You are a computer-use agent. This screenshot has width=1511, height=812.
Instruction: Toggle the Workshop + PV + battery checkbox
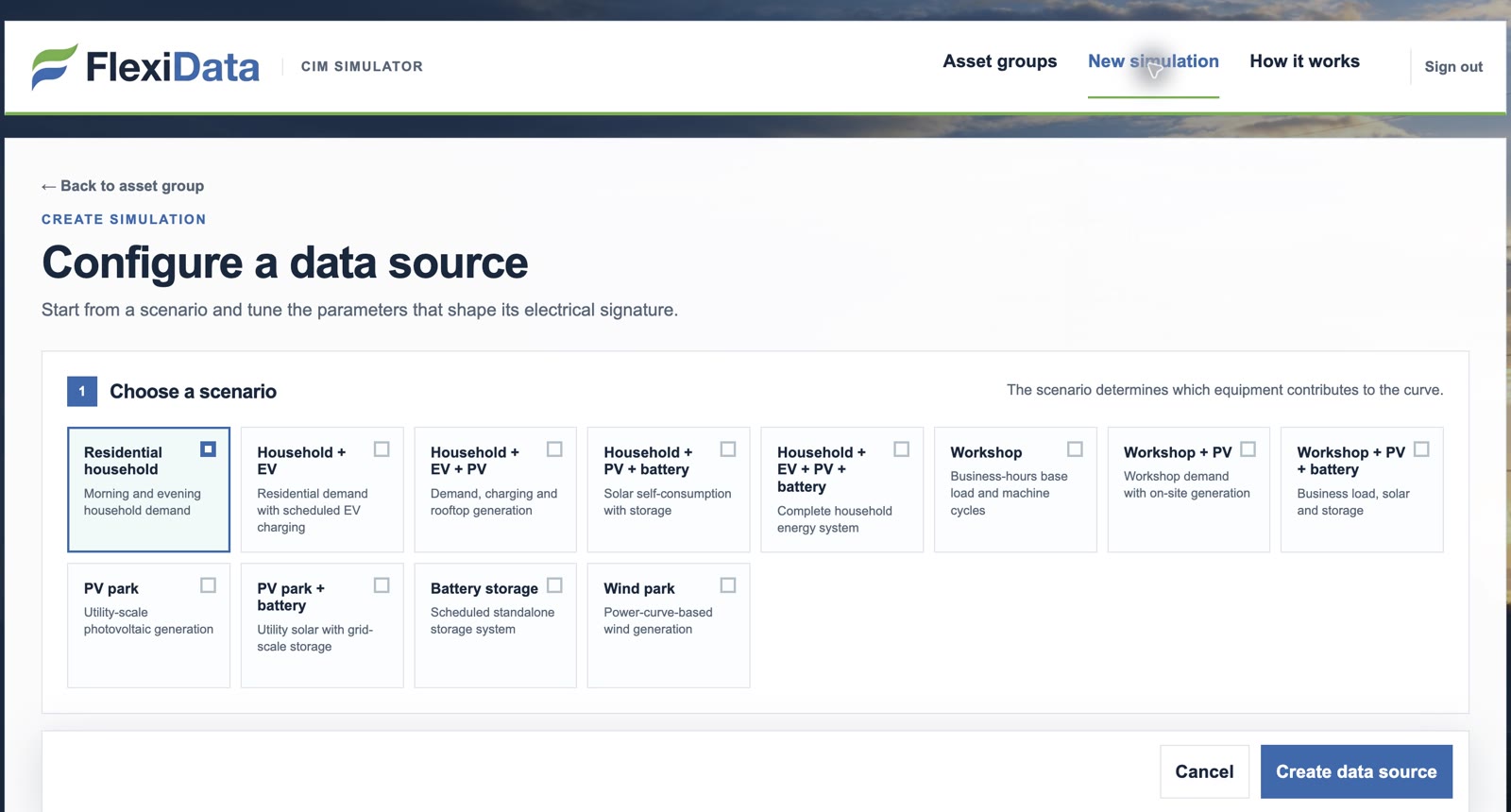click(x=1421, y=449)
